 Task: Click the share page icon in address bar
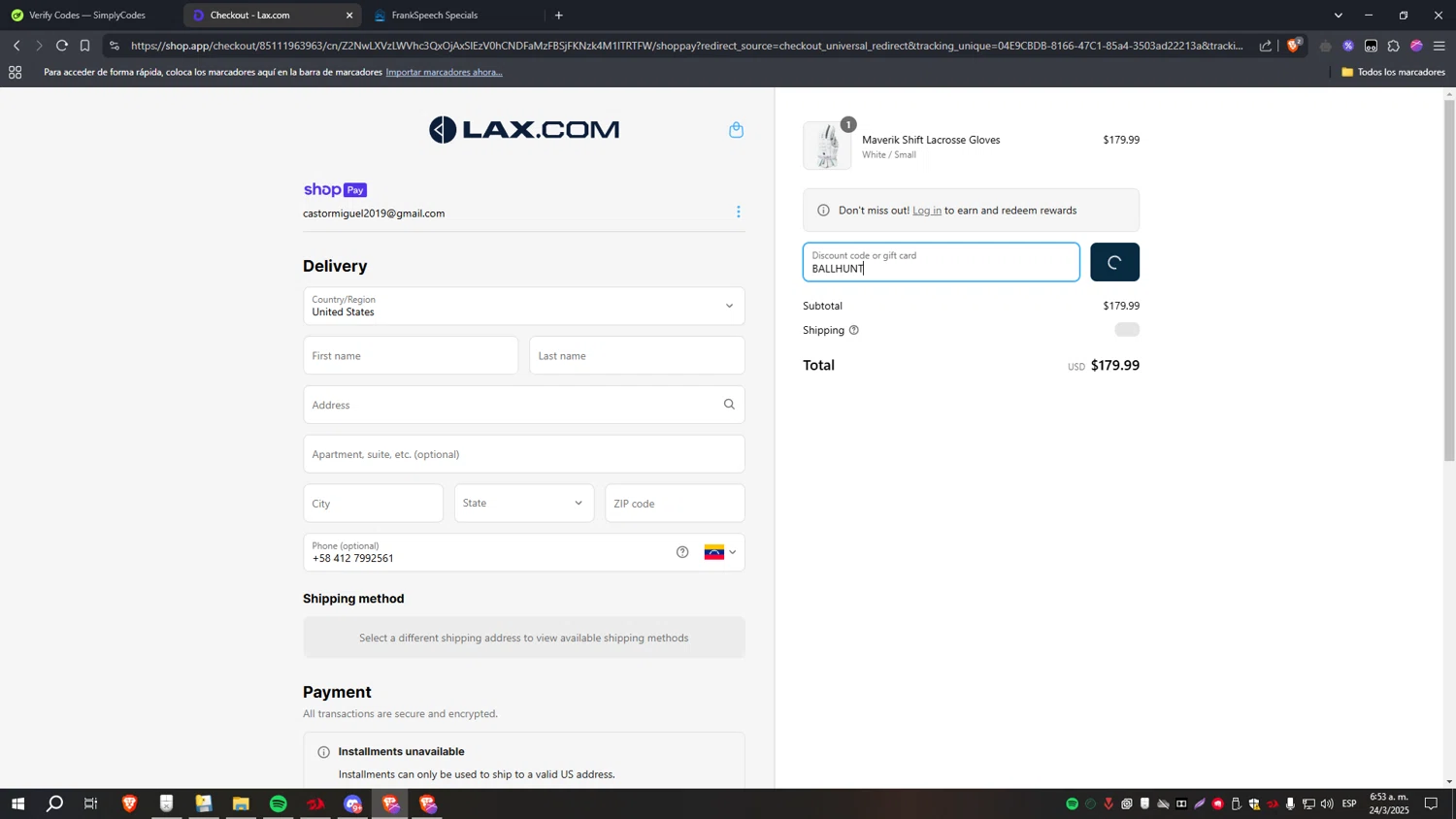point(1266,46)
